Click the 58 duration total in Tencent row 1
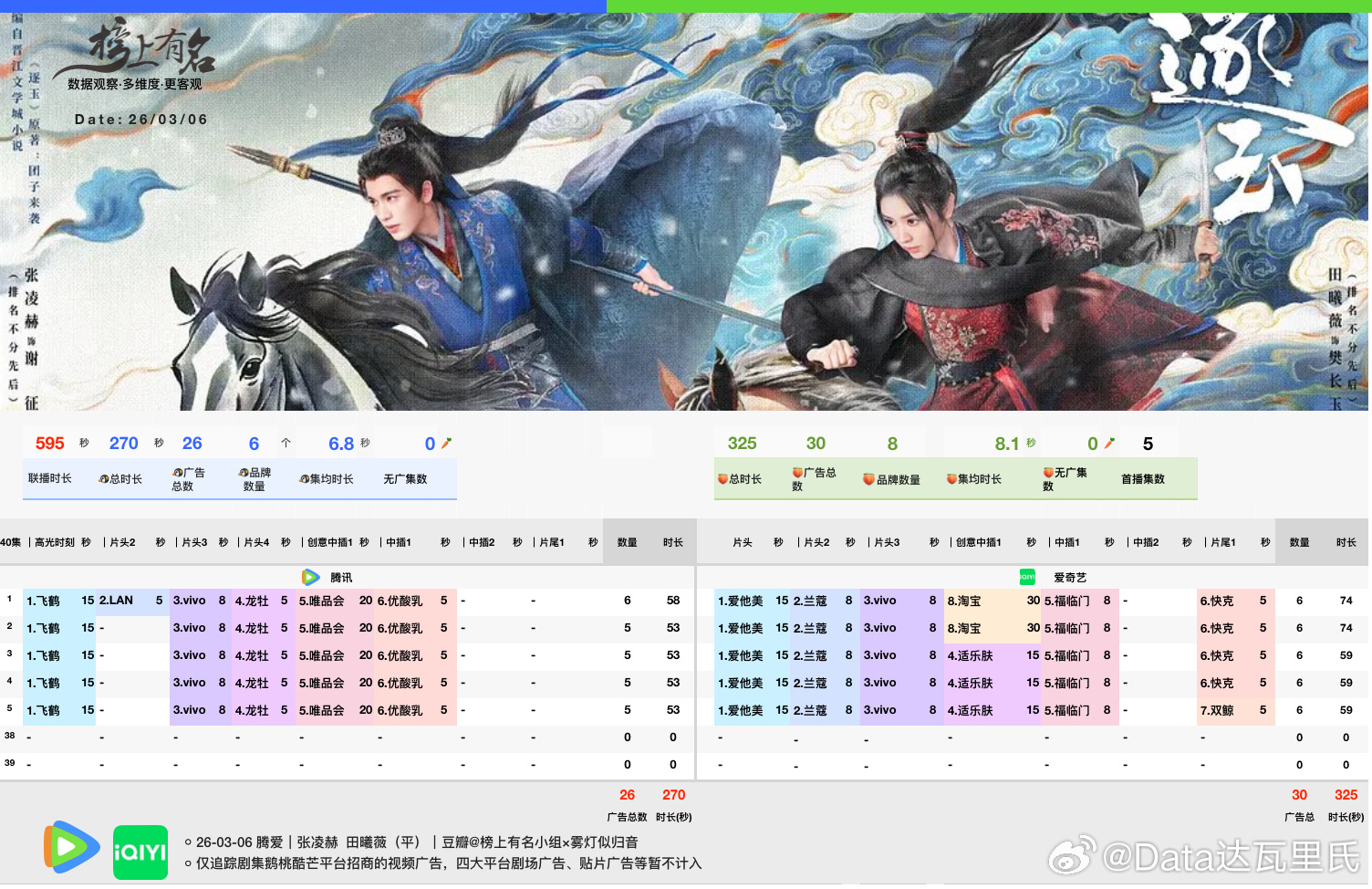The width and height of the screenshot is (1372, 889). 673,601
